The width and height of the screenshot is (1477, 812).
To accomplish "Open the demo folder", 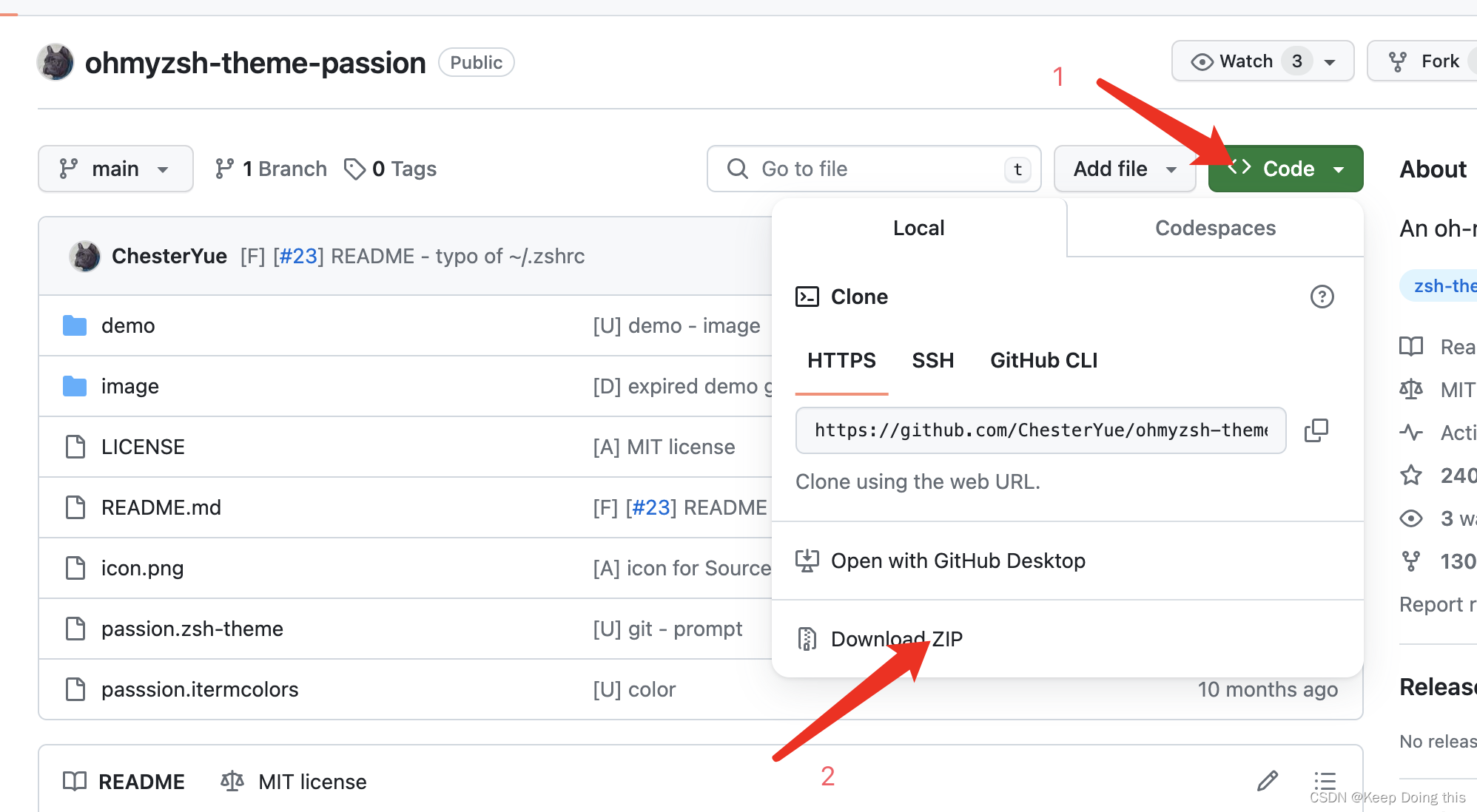I will pyautogui.click(x=128, y=326).
